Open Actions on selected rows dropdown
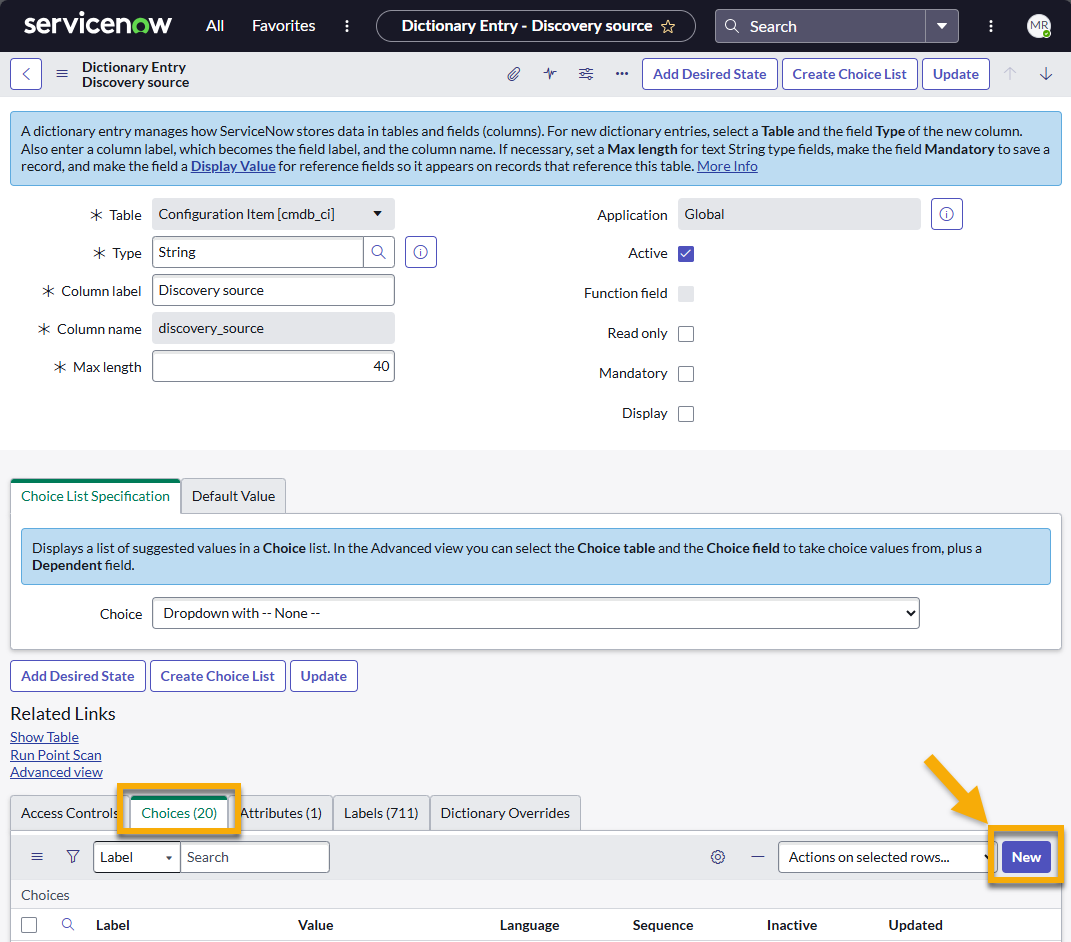This screenshot has height=942, width=1071. coord(883,857)
